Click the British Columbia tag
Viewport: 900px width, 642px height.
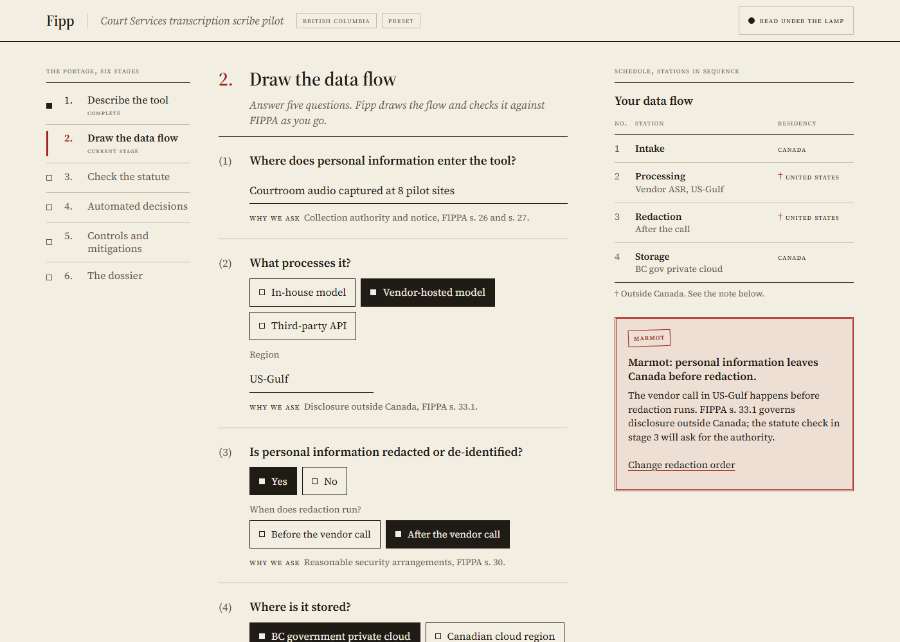[x=336, y=21]
